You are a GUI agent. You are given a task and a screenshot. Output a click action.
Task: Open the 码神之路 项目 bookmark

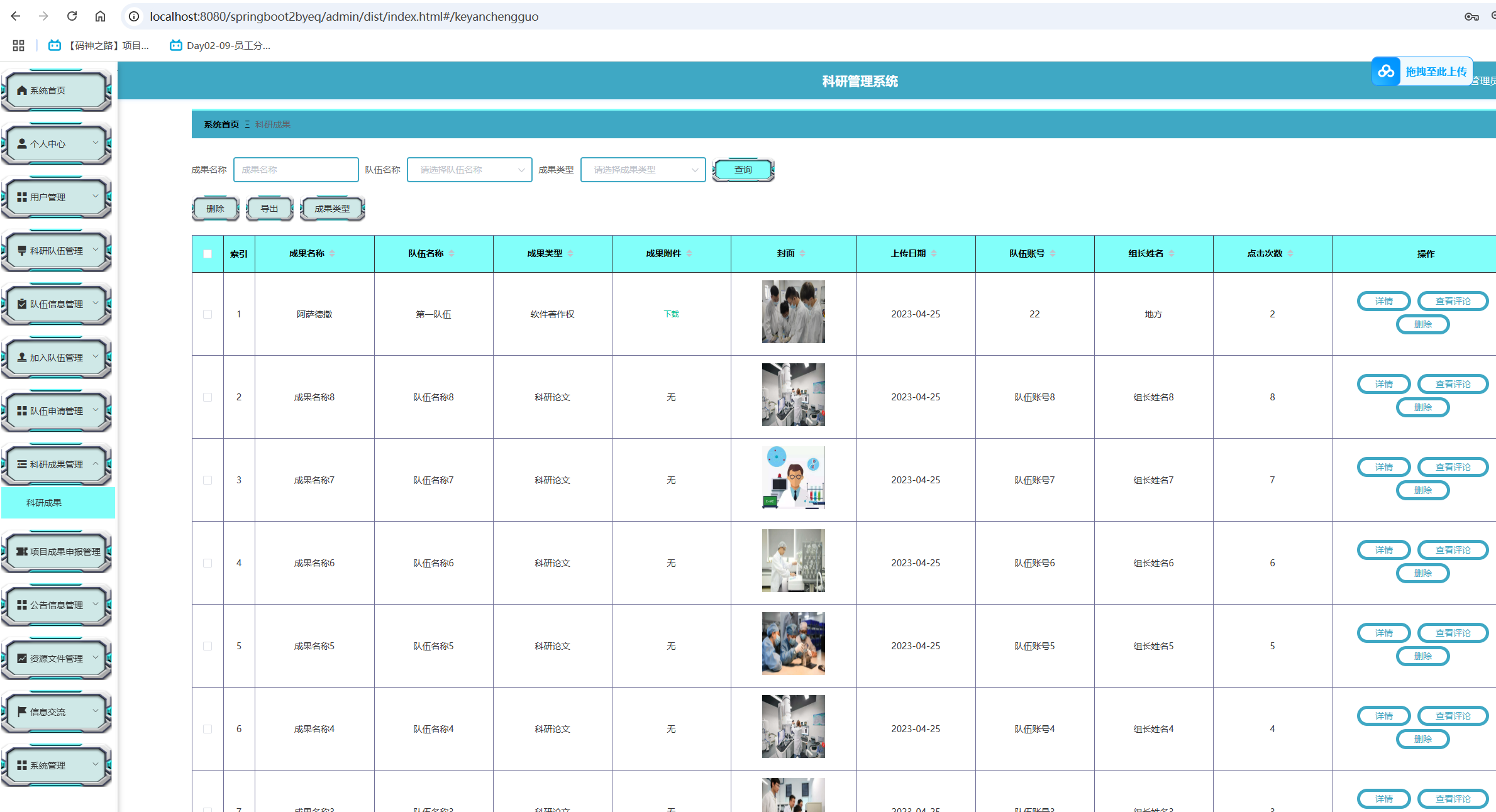coord(99,45)
